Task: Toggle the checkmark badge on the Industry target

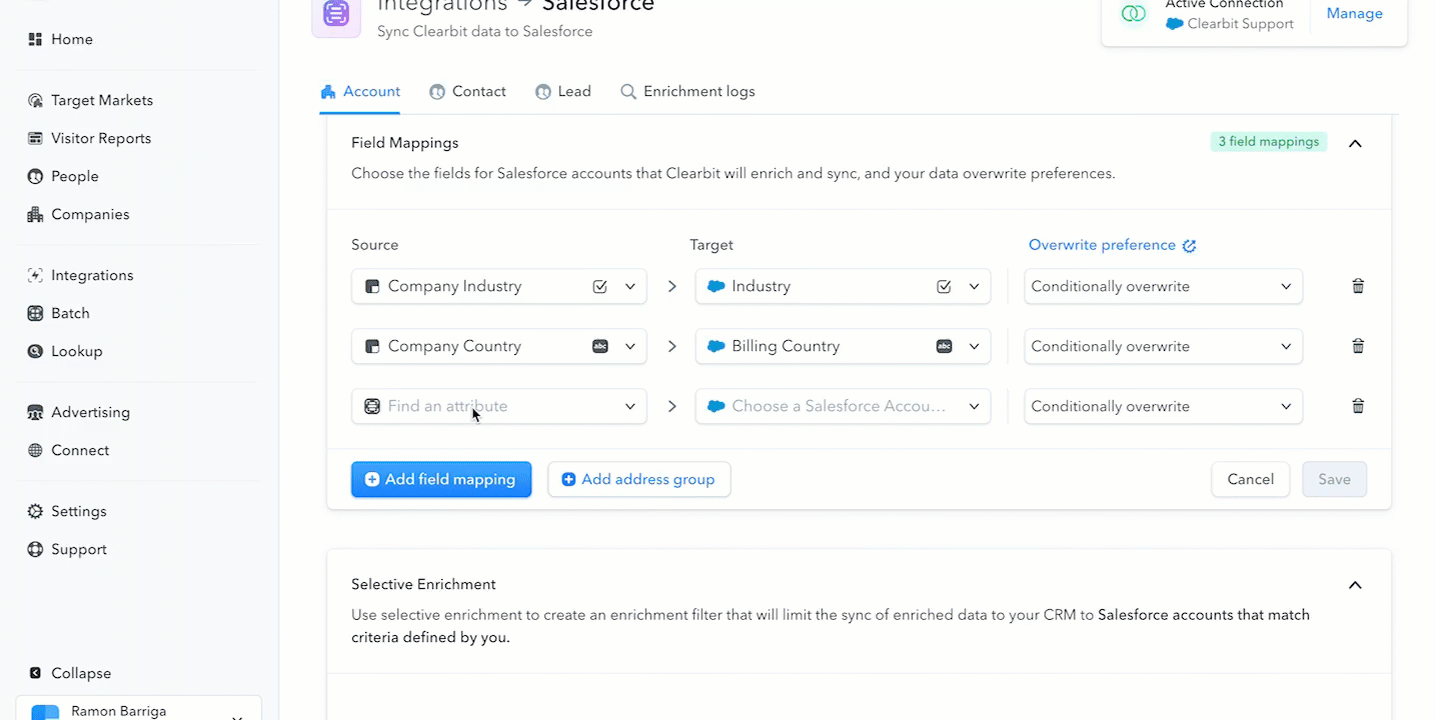Action: pyautogui.click(x=943, y=286)
